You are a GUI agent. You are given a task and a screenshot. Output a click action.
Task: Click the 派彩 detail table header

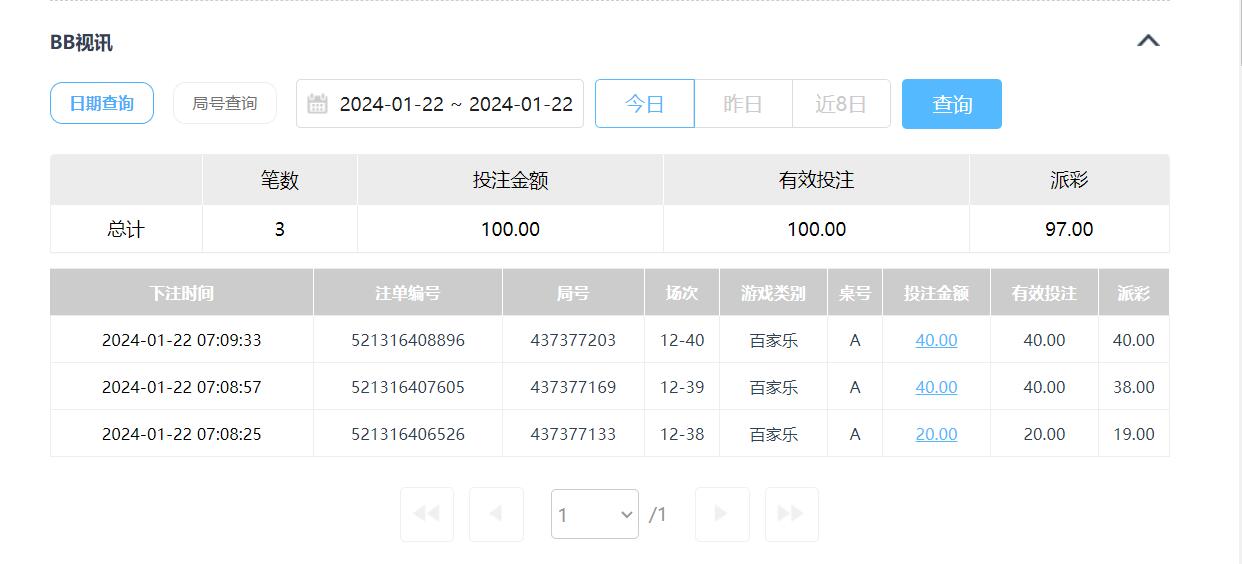pos(1134,293)
